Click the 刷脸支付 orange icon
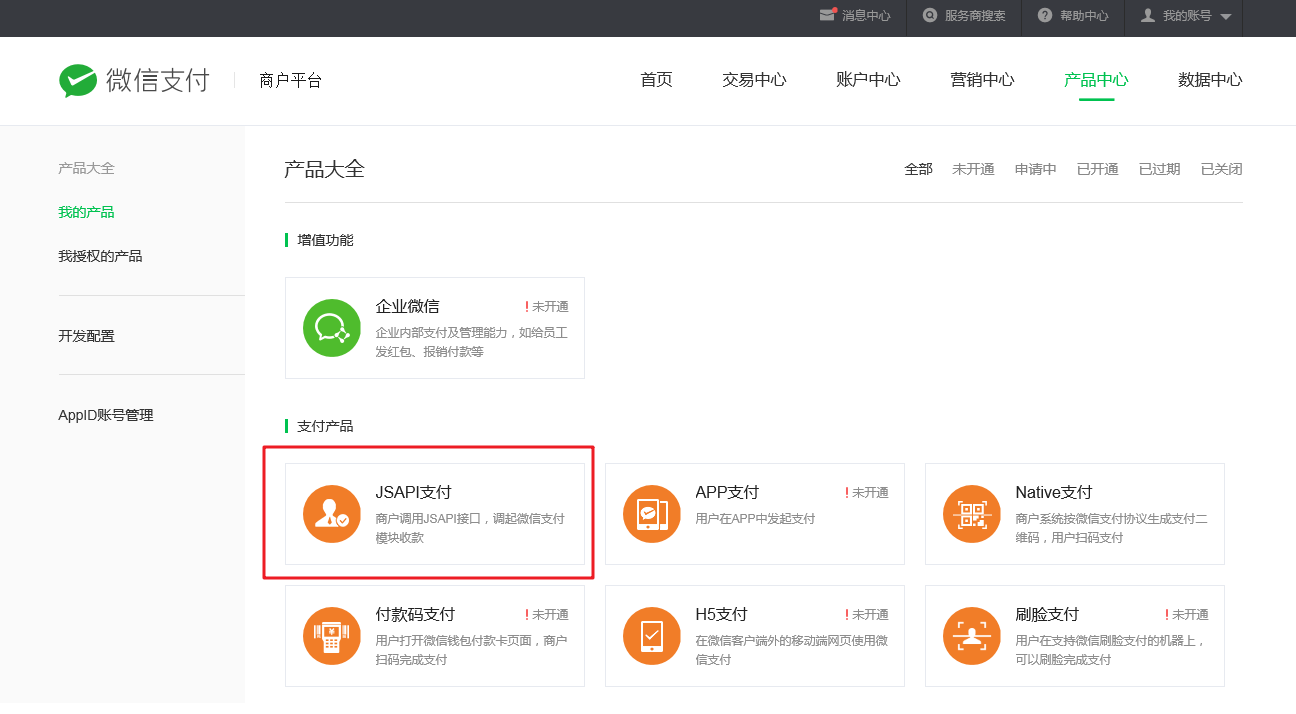The width and height of the screenshot is (1296, 714). (x=971, y=636)
